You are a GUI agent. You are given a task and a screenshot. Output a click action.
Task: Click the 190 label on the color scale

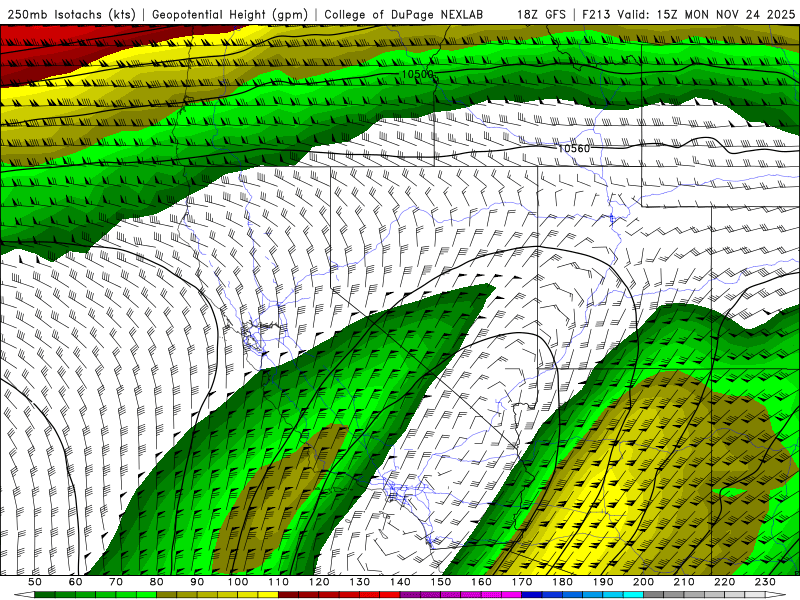point(603,582)
